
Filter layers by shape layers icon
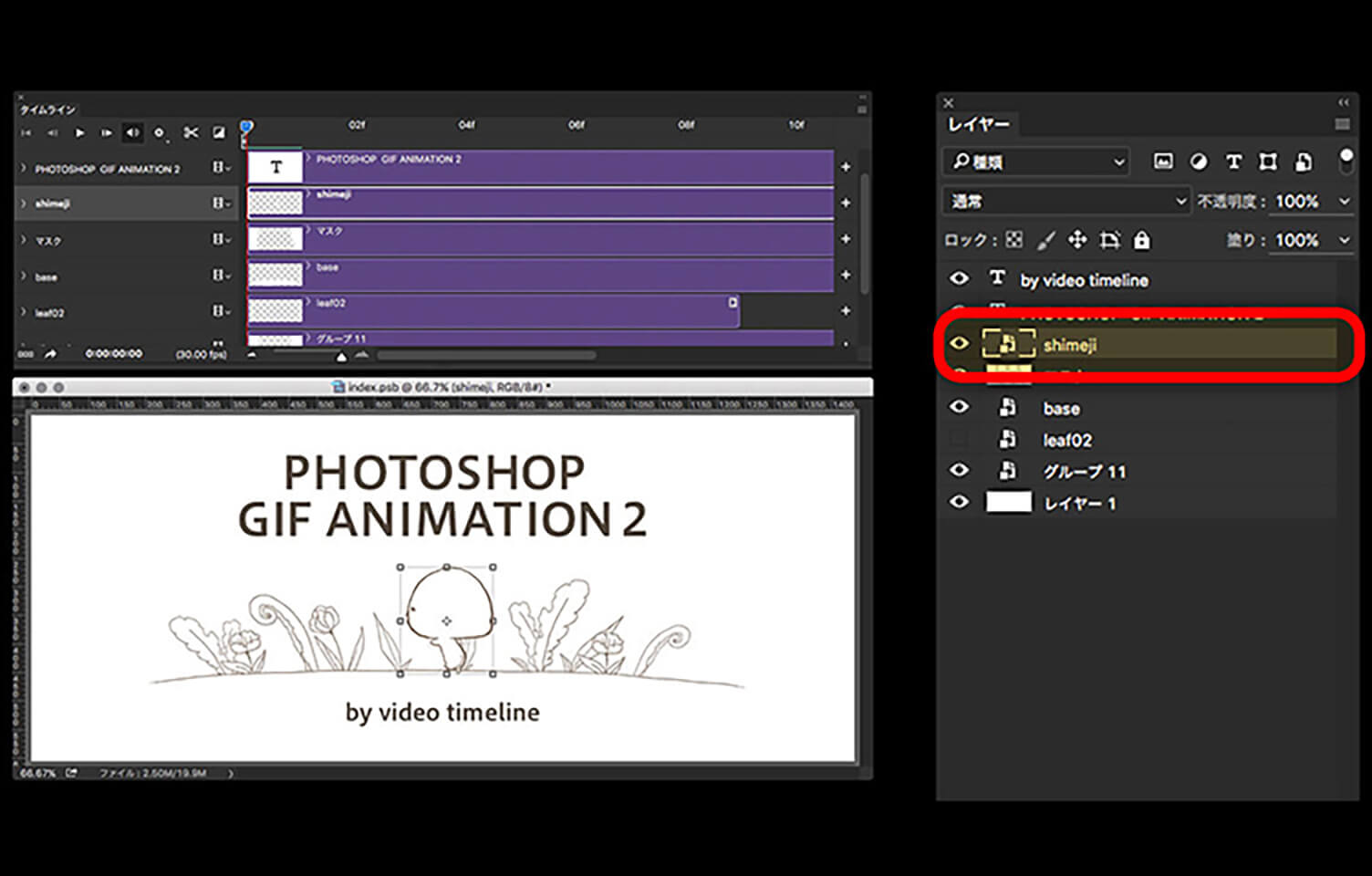tap(1268, 162)
